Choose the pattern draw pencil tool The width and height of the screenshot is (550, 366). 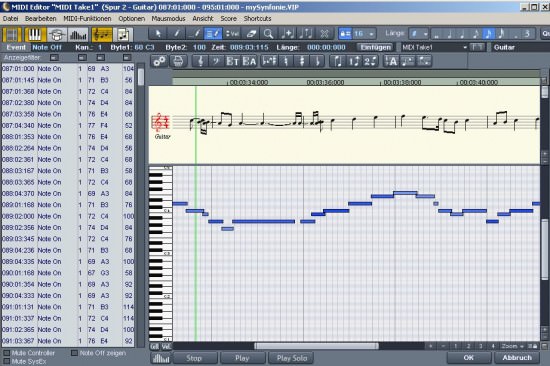click(x=195, y=34)
